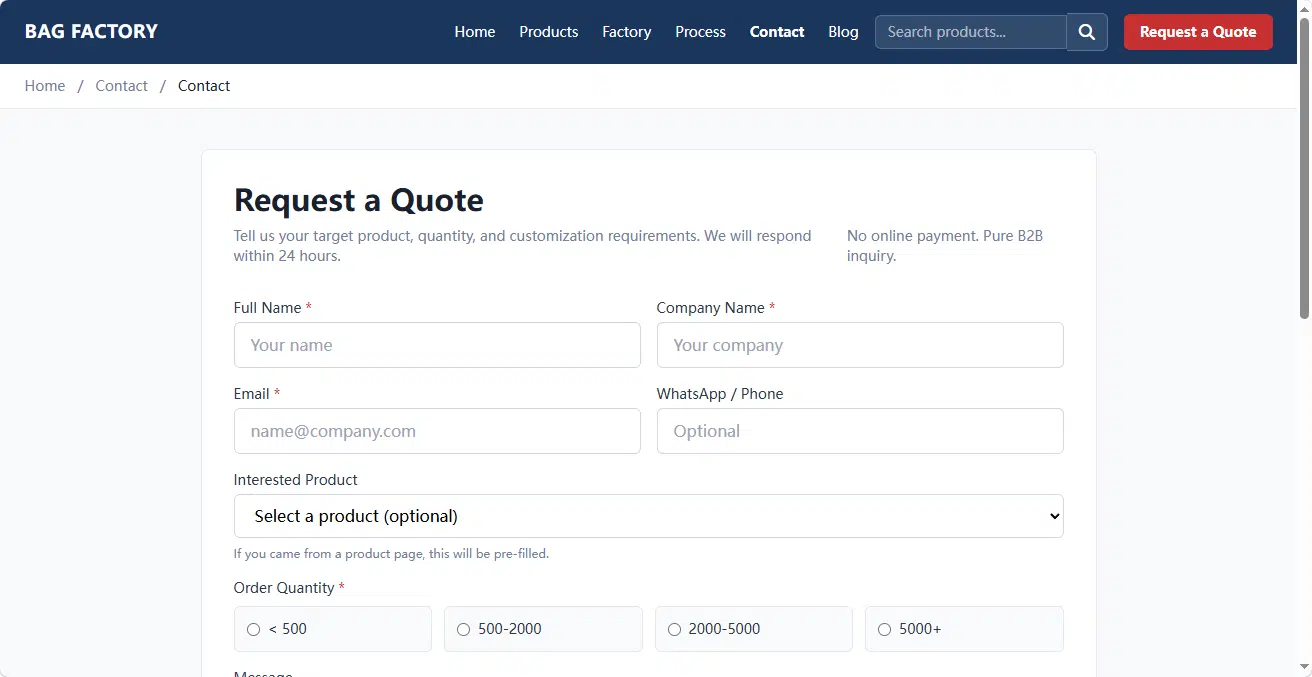
Task: Click the Search products box
Action: 971,32
